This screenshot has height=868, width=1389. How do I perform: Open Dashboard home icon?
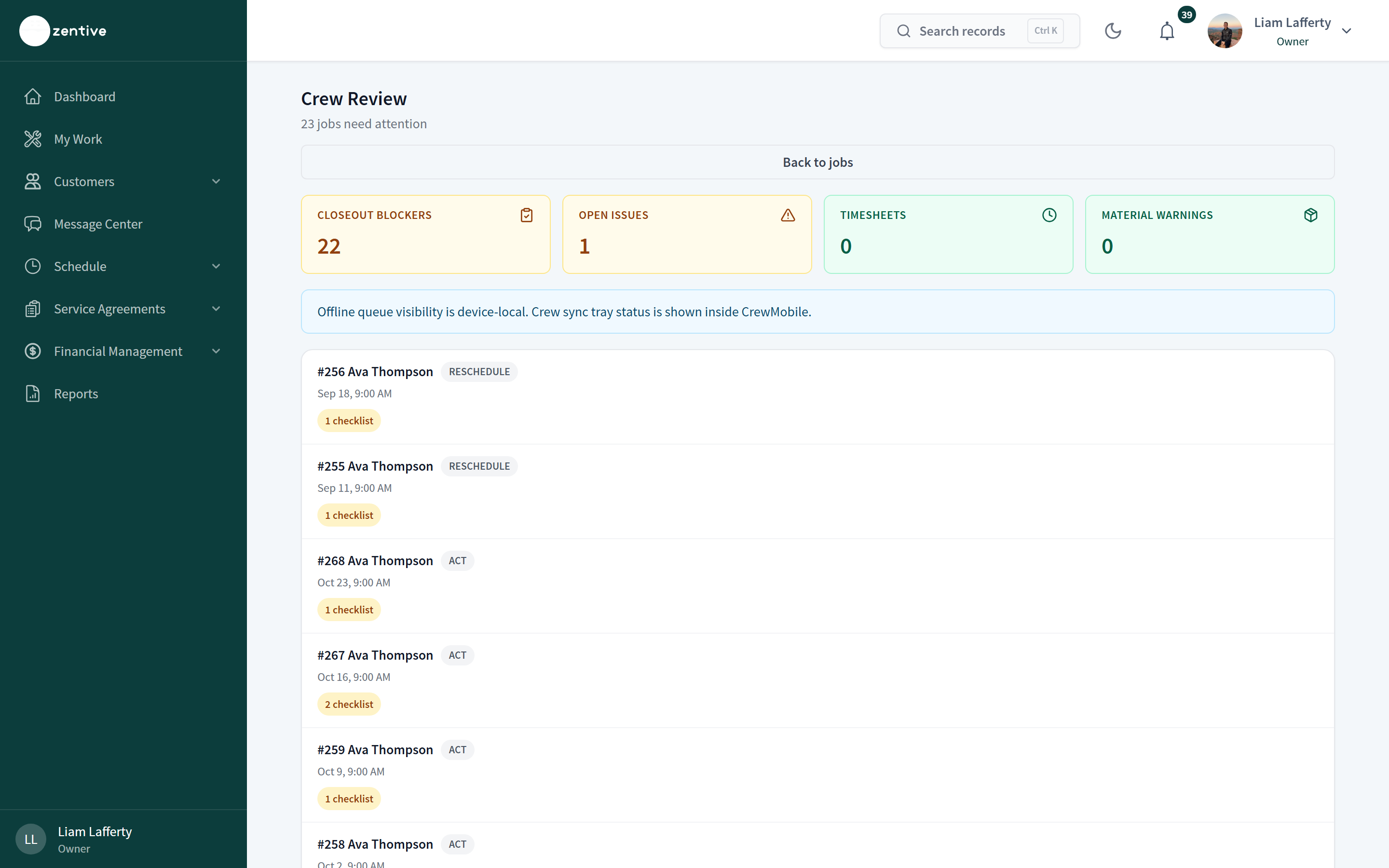pyautogui.click(x=33, y=96)
